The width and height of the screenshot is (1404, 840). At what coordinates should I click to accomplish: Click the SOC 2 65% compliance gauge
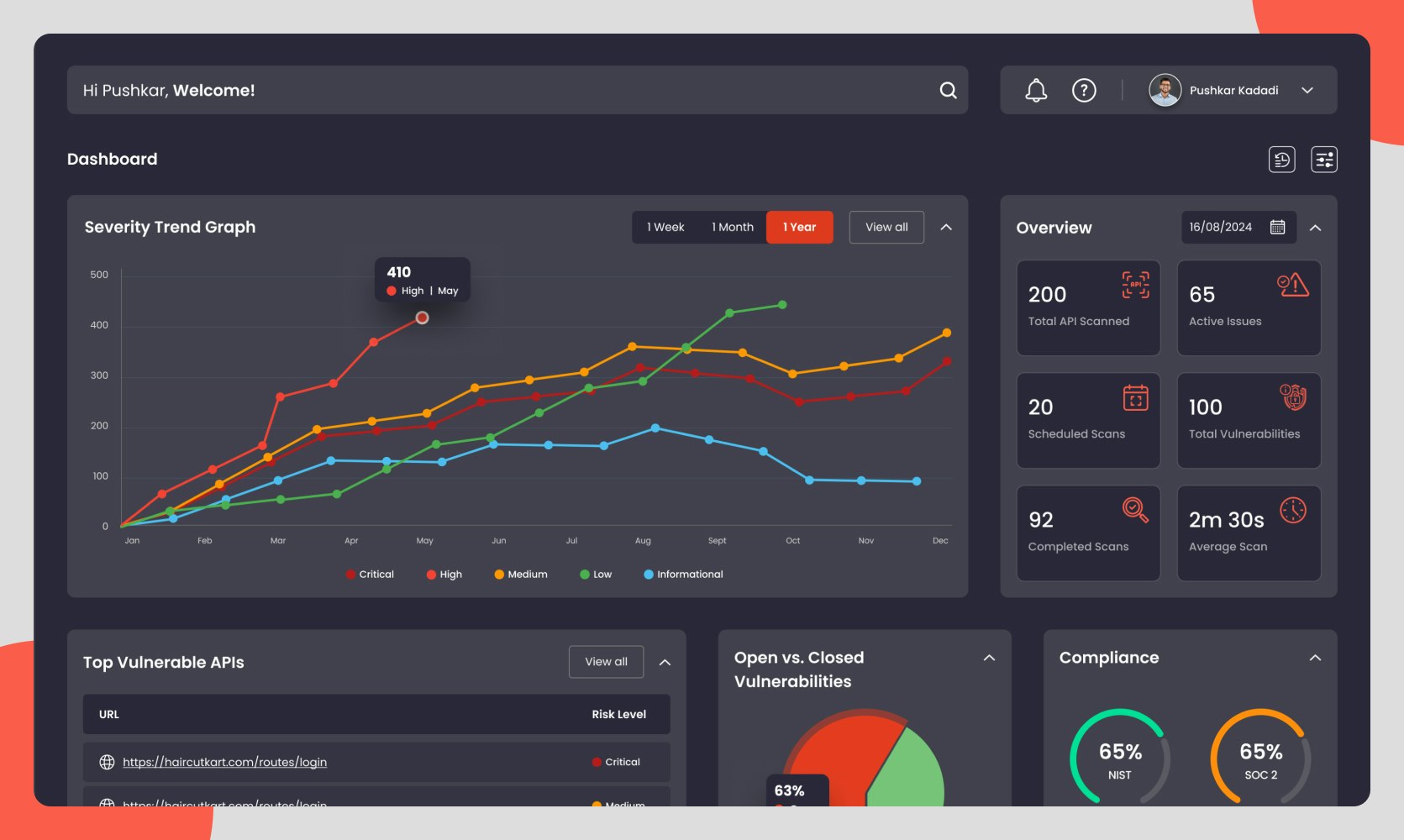point(1260,756)
